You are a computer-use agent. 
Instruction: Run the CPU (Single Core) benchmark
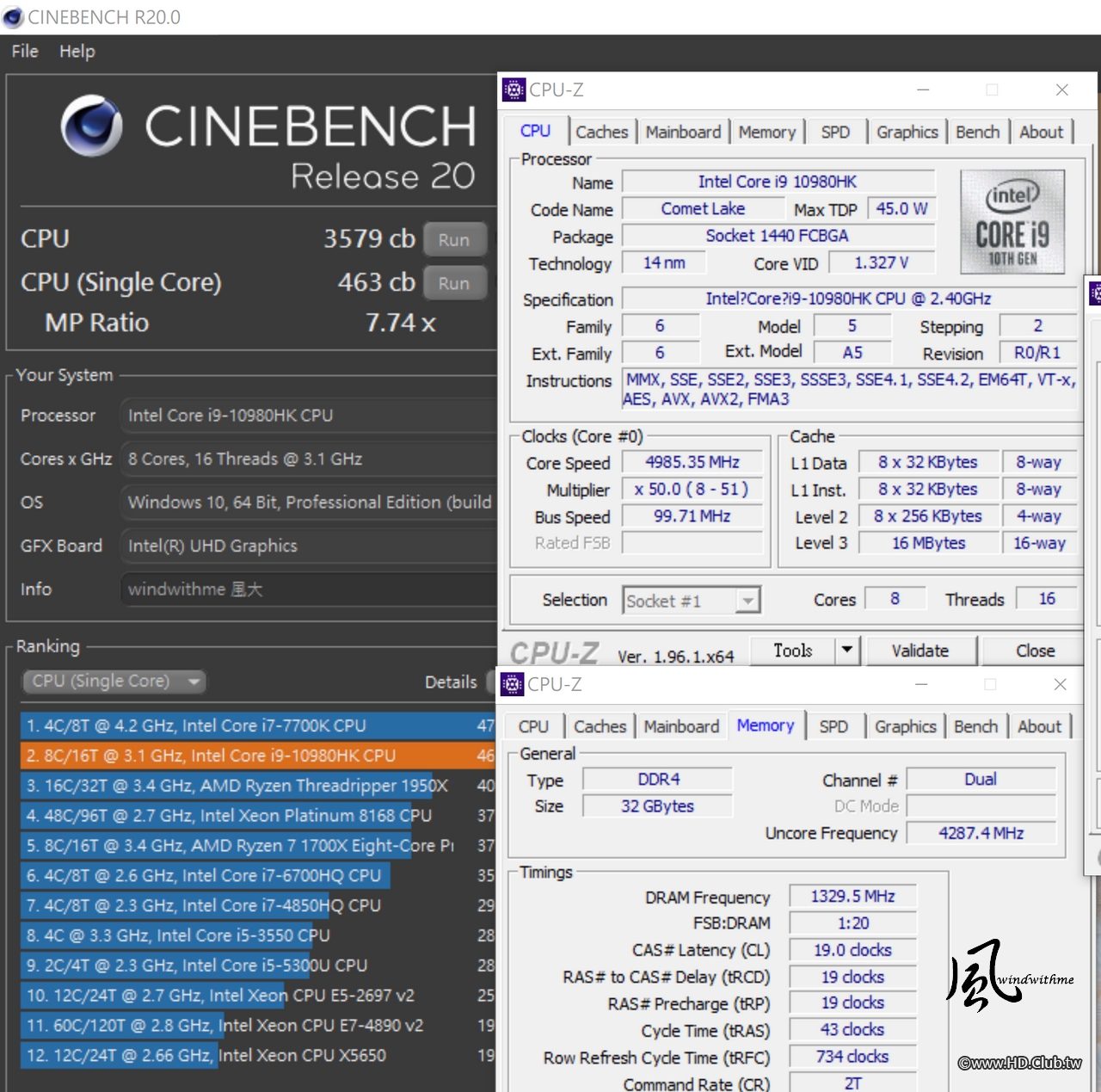pos(454,283)
